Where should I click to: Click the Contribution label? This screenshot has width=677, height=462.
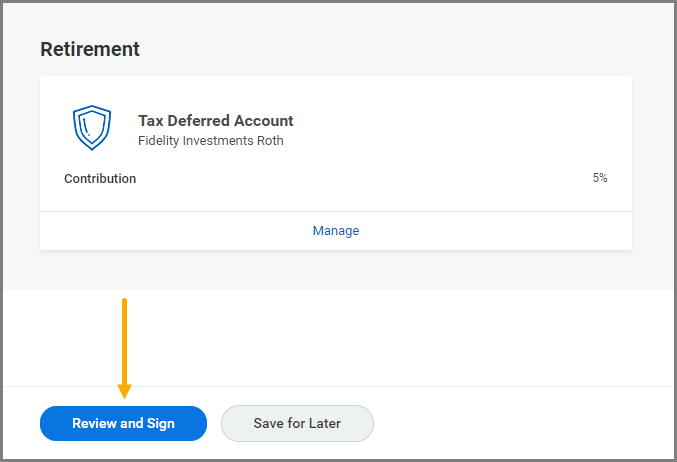100,179
